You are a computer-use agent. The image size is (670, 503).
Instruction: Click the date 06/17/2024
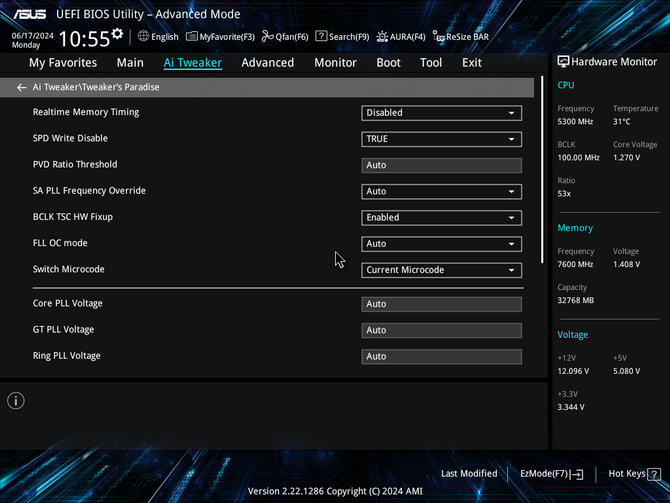click(32, 35)
